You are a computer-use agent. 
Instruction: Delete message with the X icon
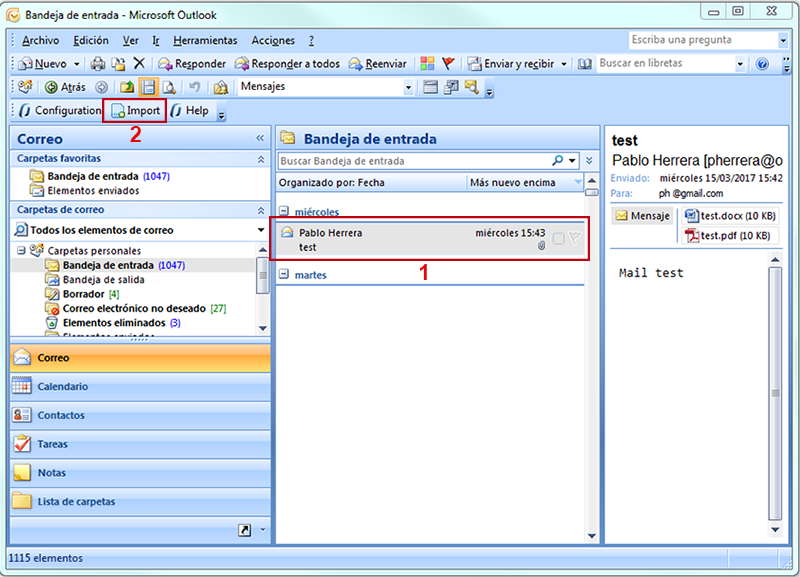click(x=139, y=63)
